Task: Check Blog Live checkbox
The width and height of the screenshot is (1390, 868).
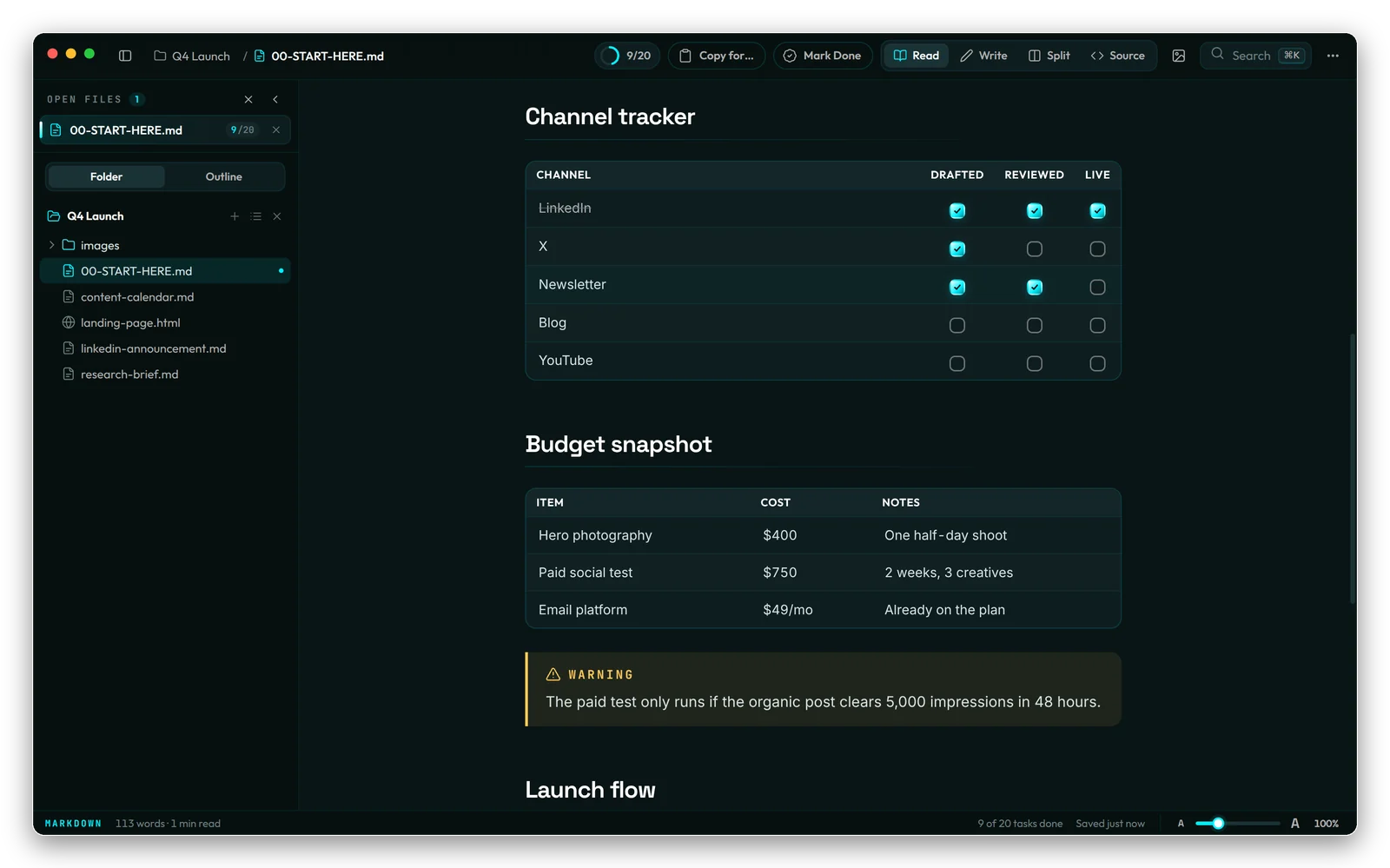Action: (x=1098, y=326)
